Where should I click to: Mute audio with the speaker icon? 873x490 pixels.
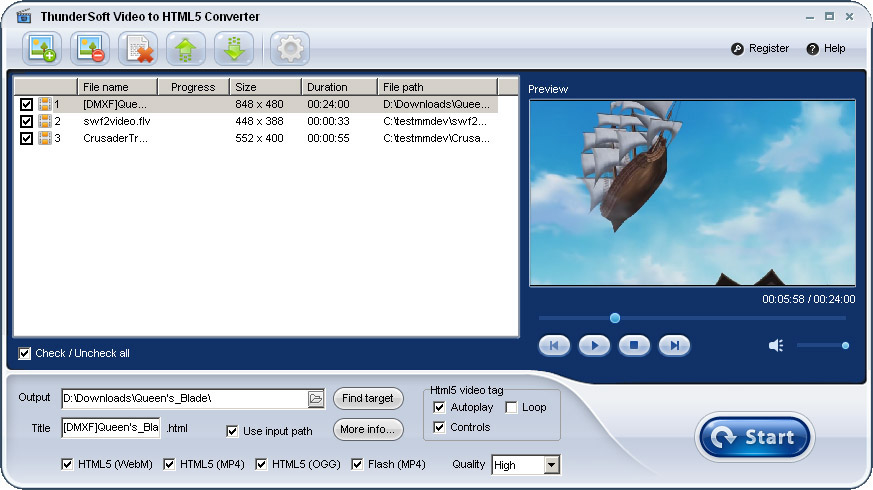click(x=776, y=345)
